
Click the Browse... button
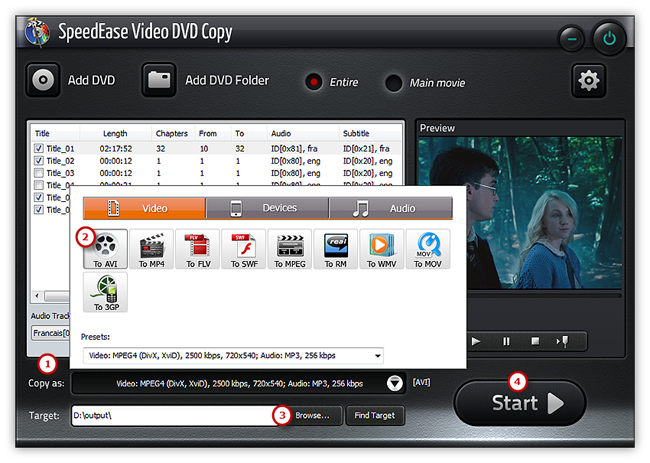(313, 415)
